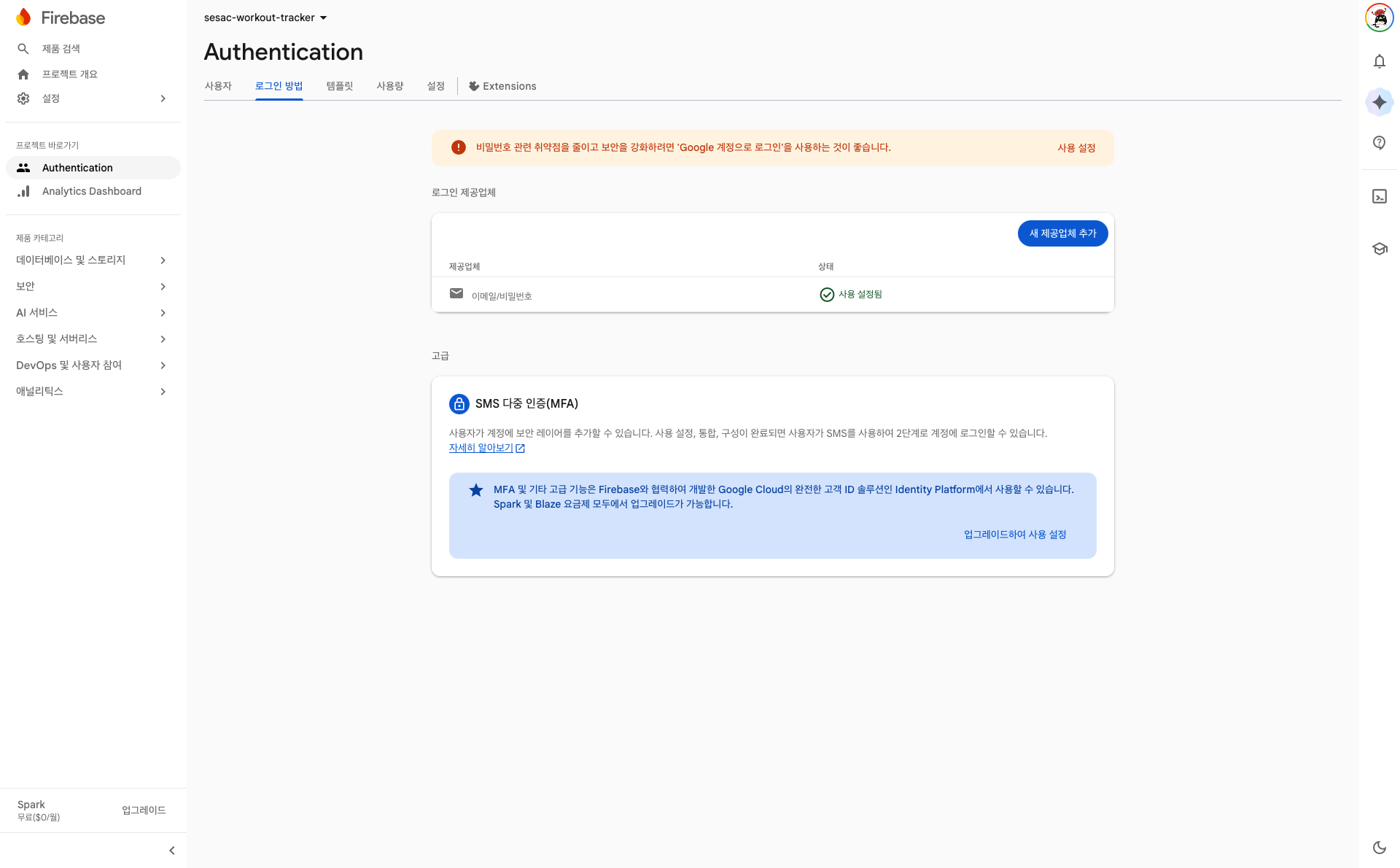Click the Extensions puzzle icon
The width and height of the screenshot is (1400, 868).
point(474,86)
